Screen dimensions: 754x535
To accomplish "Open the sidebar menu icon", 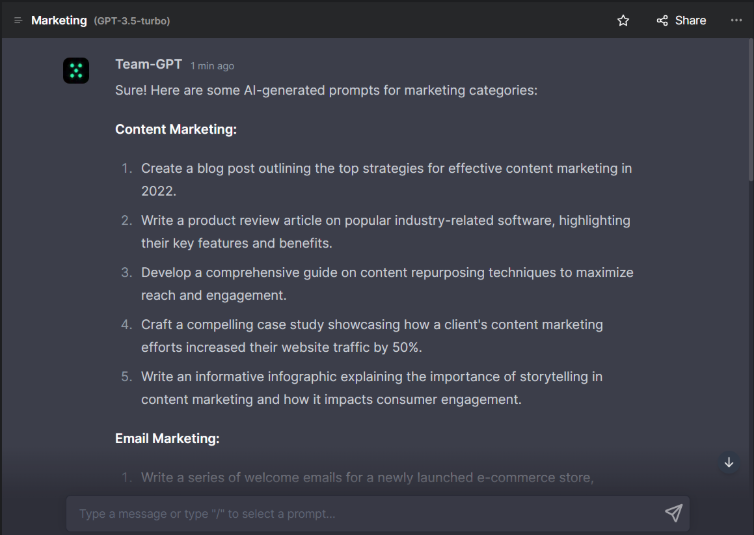I will [18, 20].
